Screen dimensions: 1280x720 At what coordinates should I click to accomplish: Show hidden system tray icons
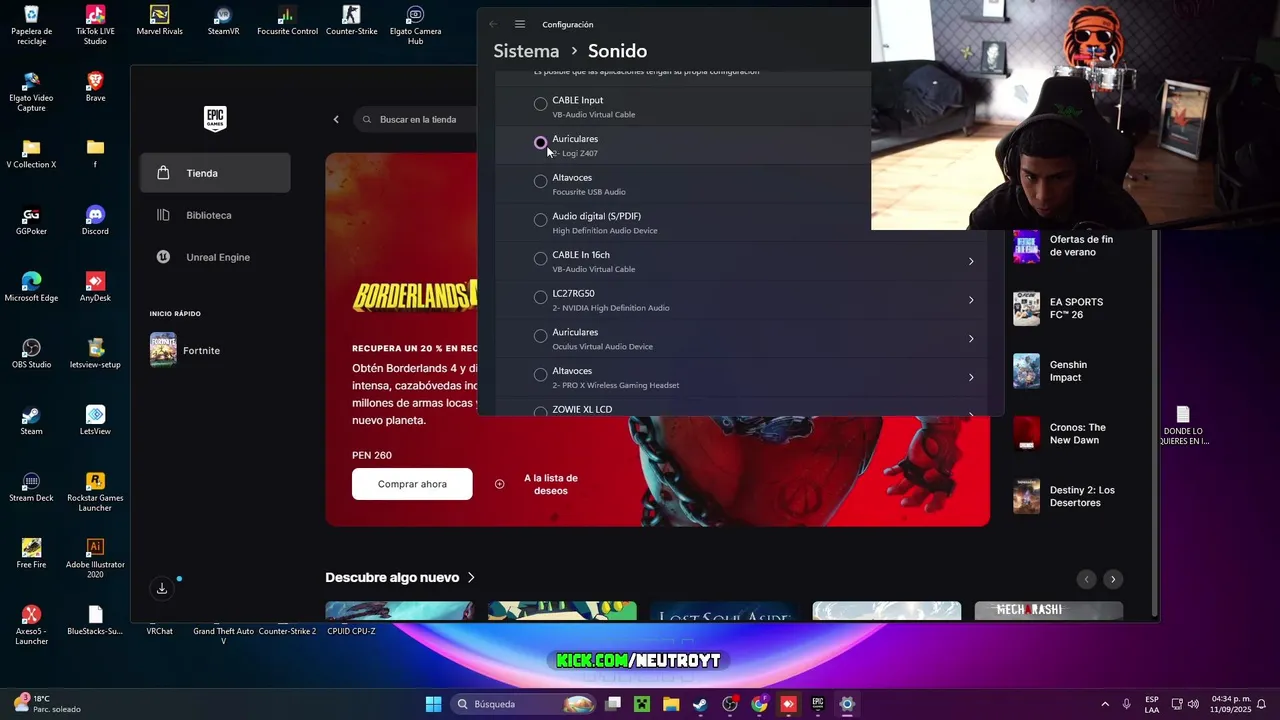click(1105, 704)
